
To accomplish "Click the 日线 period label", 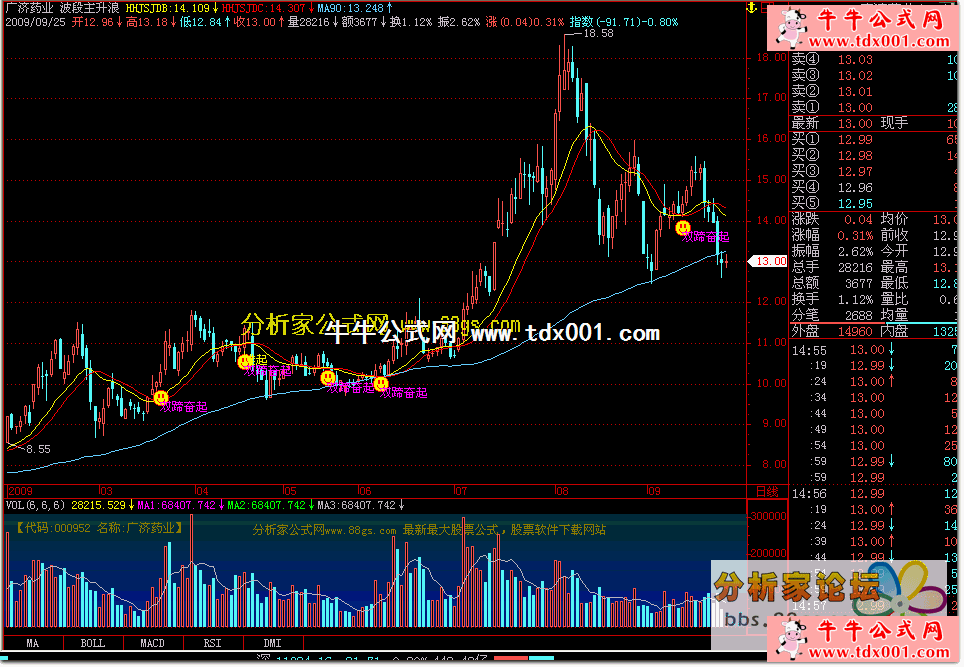I will (767, 492).
